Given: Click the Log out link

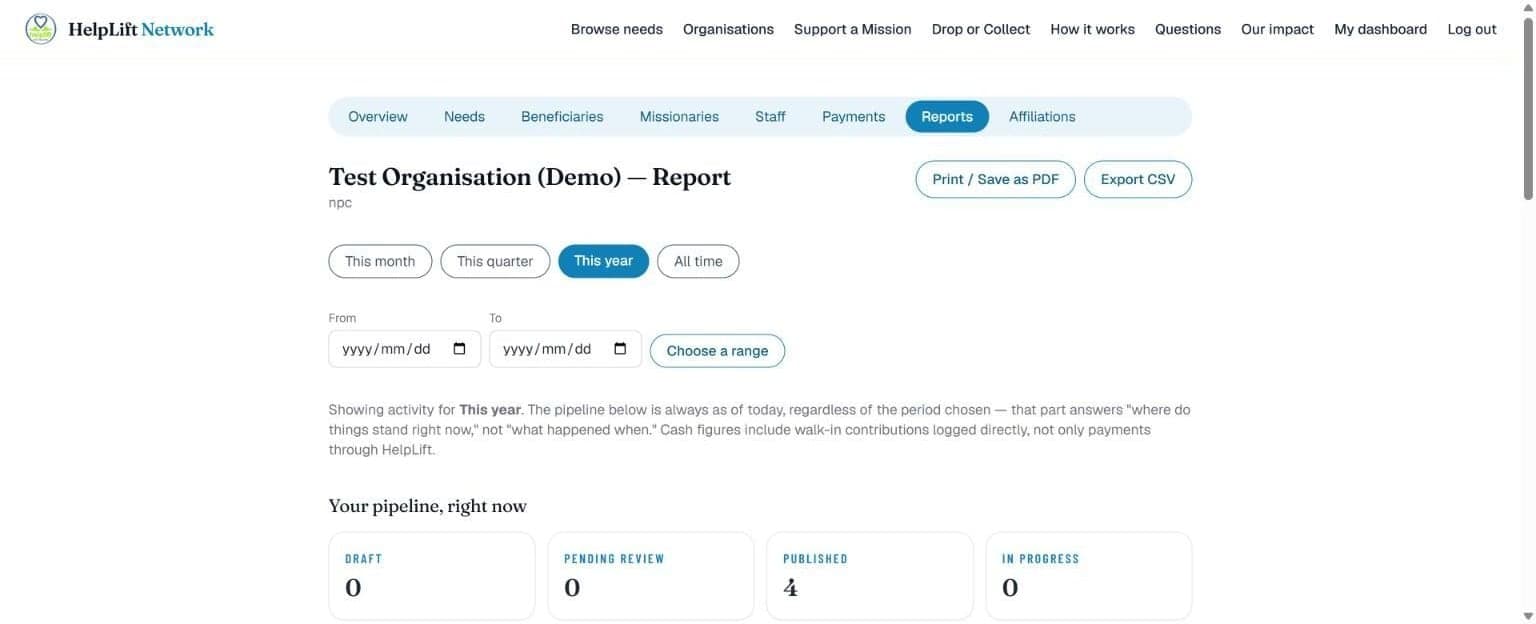Looking at the screenshot, I should (x=1472, y=29).
